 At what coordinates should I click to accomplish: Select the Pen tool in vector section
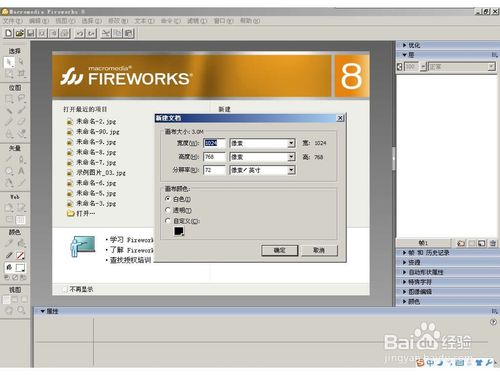(21, 159)
